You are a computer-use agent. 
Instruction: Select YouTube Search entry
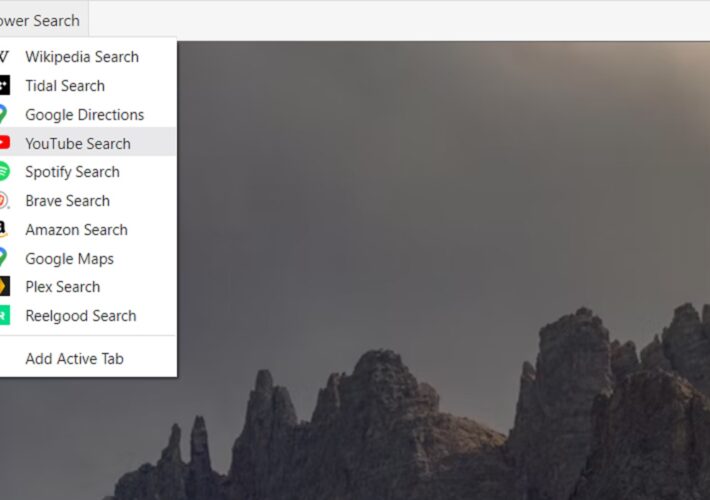pos(88,143)
